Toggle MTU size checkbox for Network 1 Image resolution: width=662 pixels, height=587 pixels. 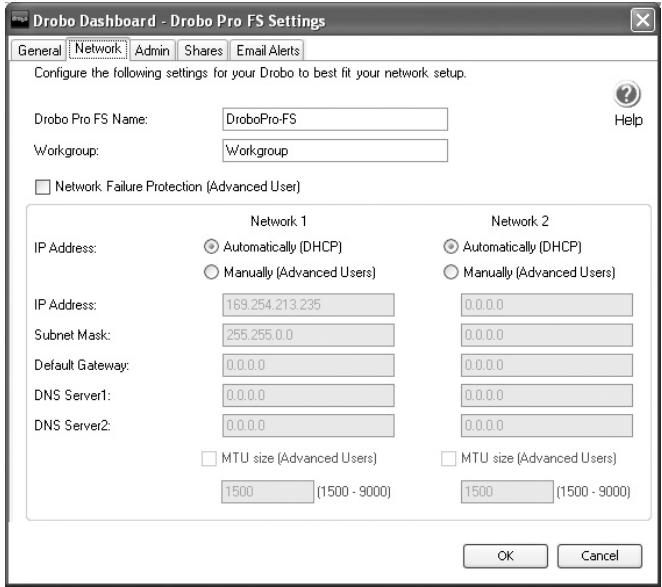pyautogui.click(x=209, y=459)
